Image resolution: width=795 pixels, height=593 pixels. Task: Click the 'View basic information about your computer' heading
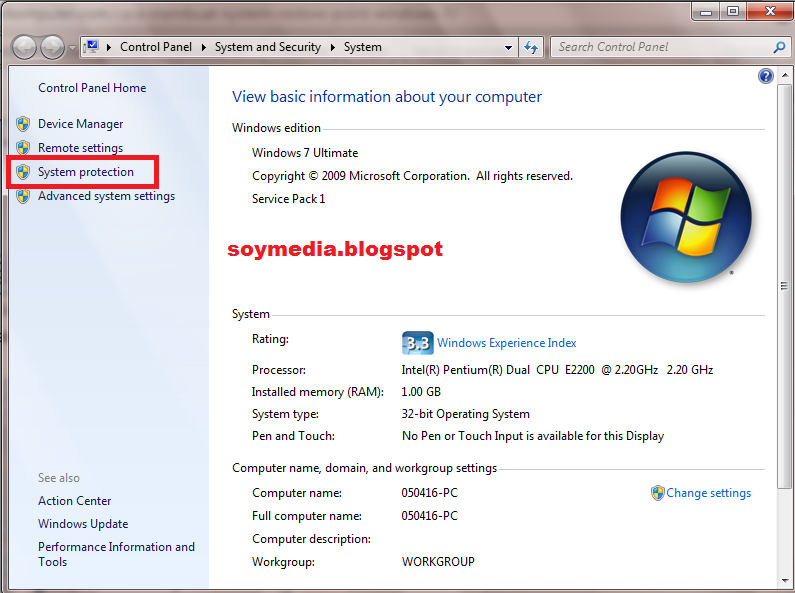(387, 97)
